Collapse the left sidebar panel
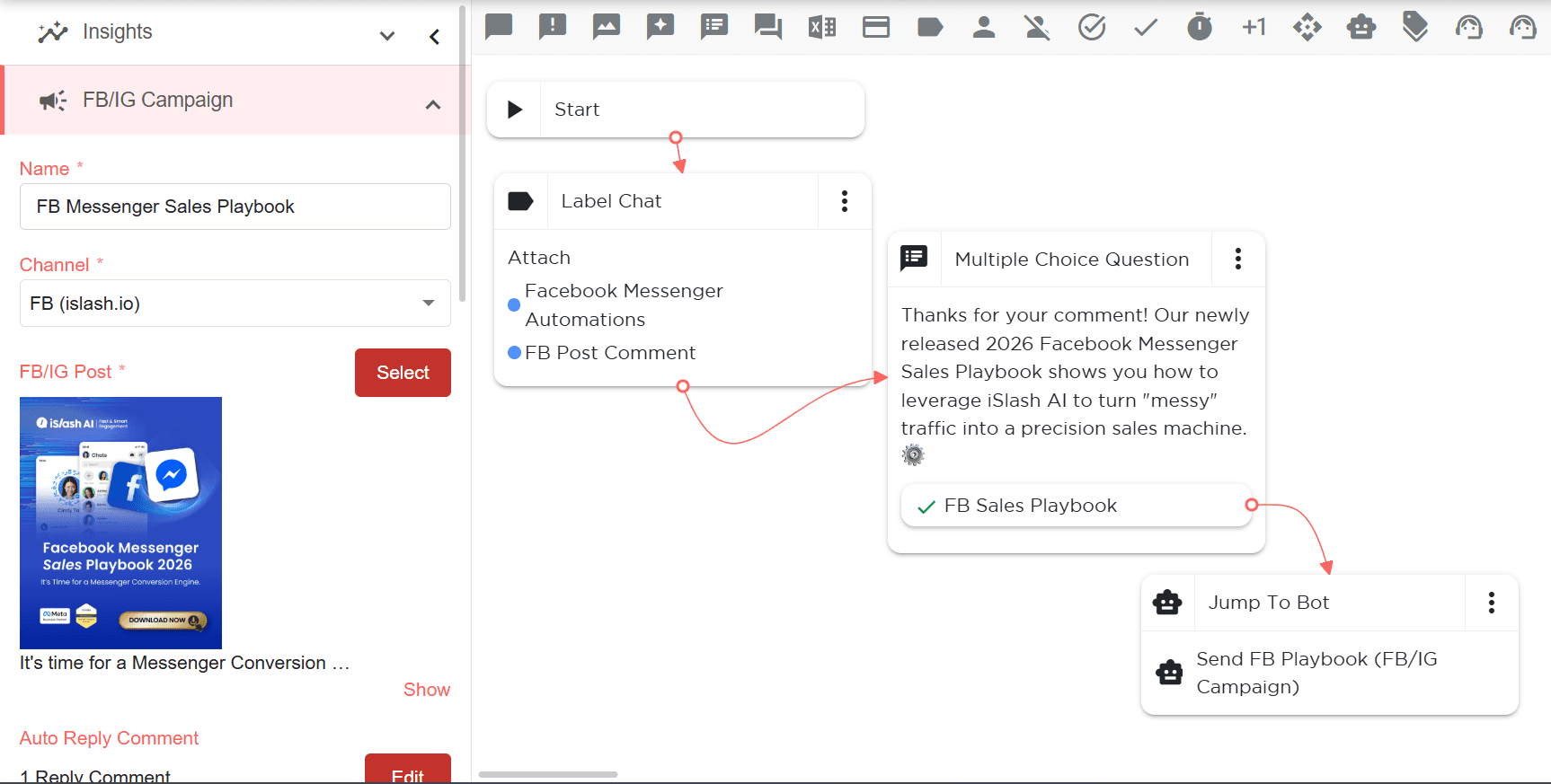 [x=434, y=36]
